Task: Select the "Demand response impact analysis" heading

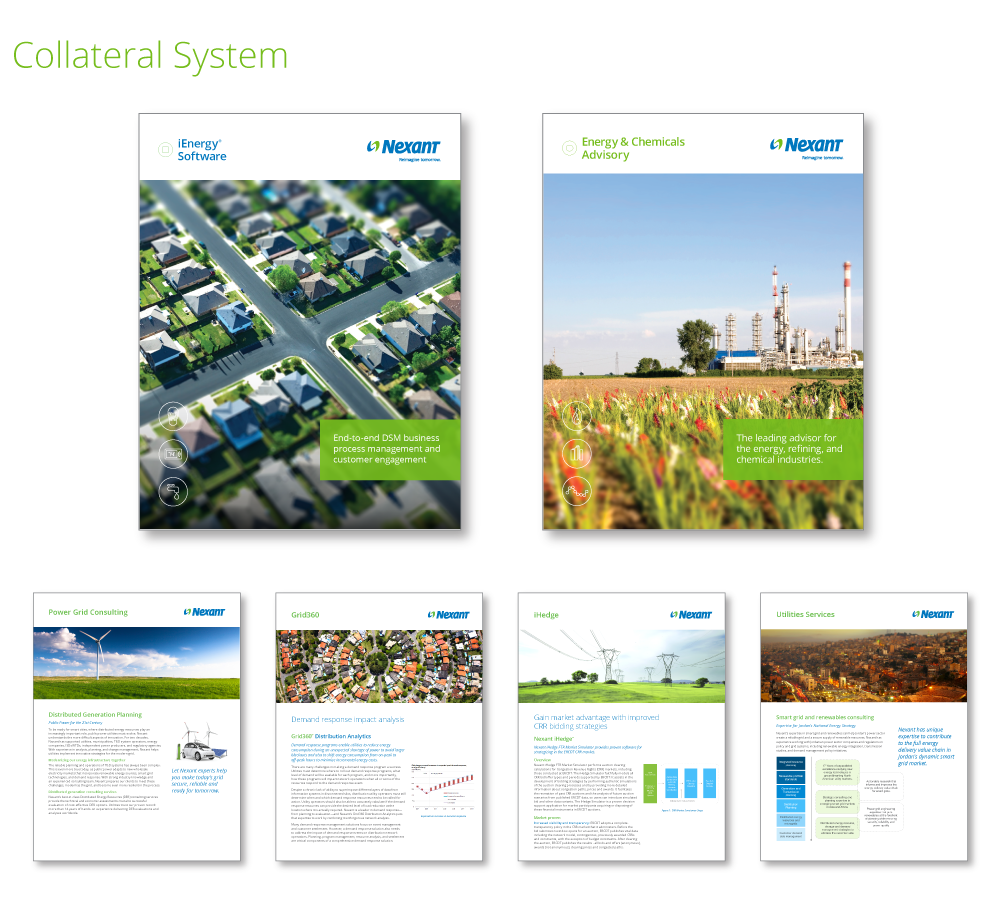Action: 348,720
